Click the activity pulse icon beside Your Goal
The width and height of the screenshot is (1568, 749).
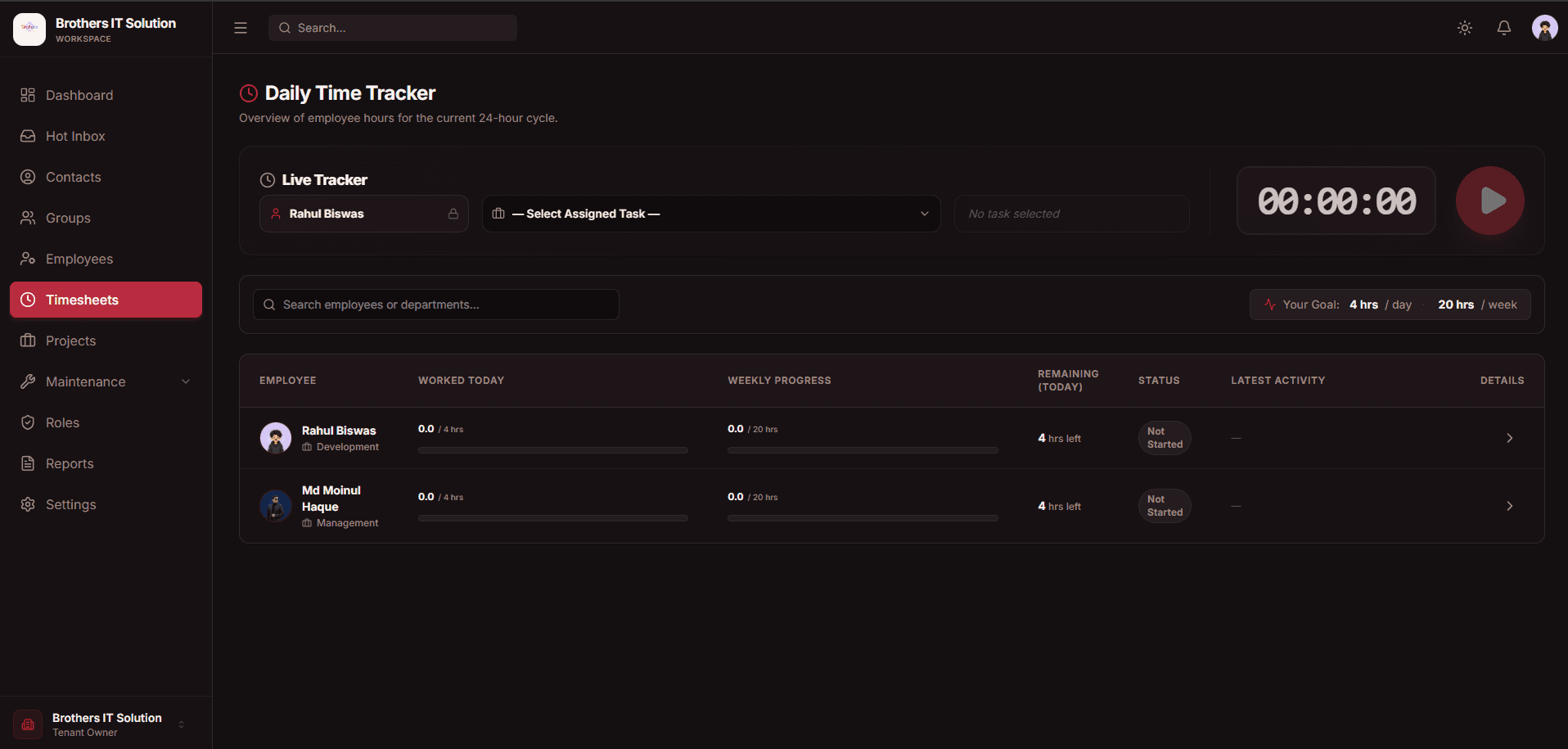[1270, 305]
